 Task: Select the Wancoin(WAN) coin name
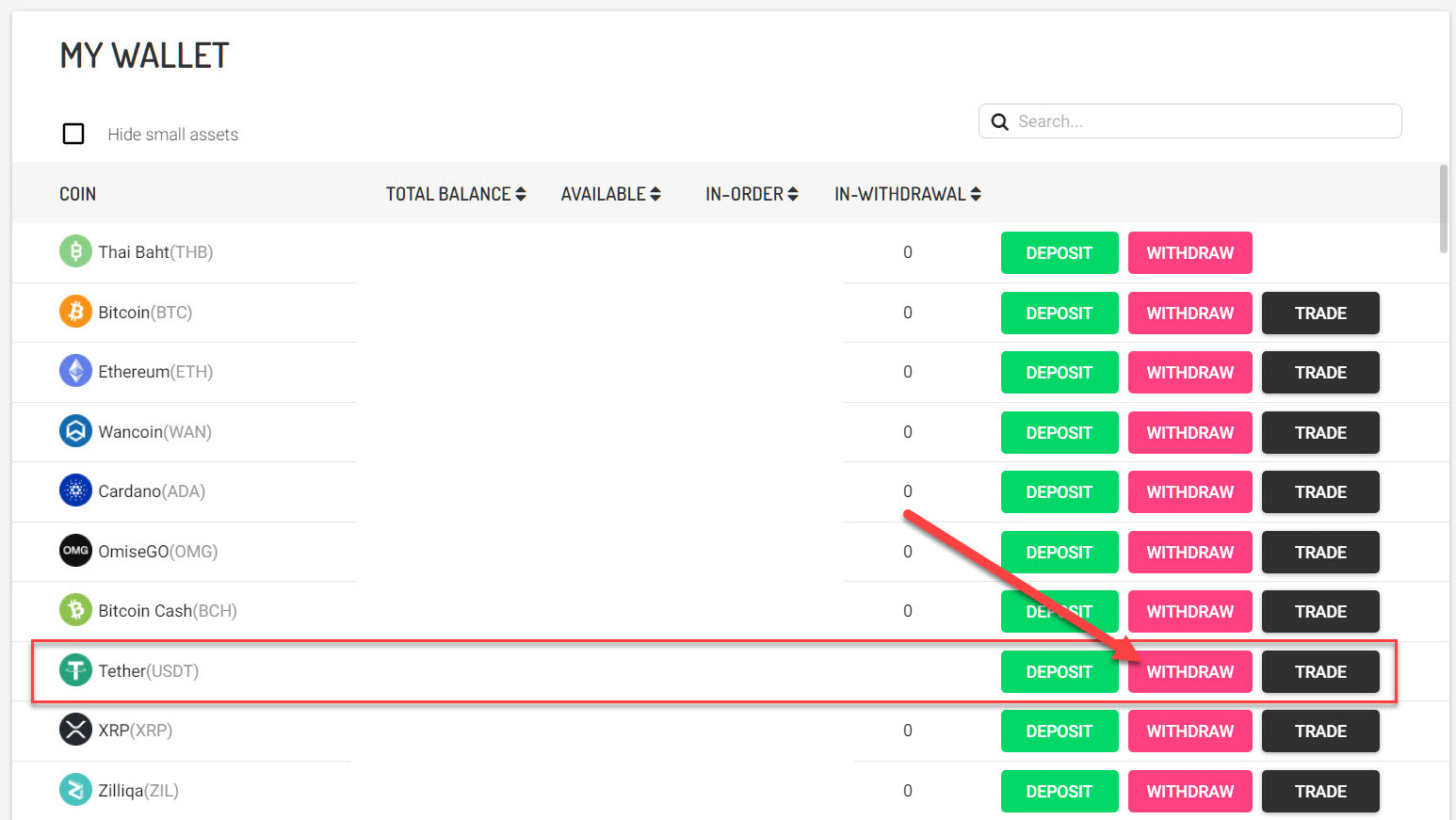[154, 431]
